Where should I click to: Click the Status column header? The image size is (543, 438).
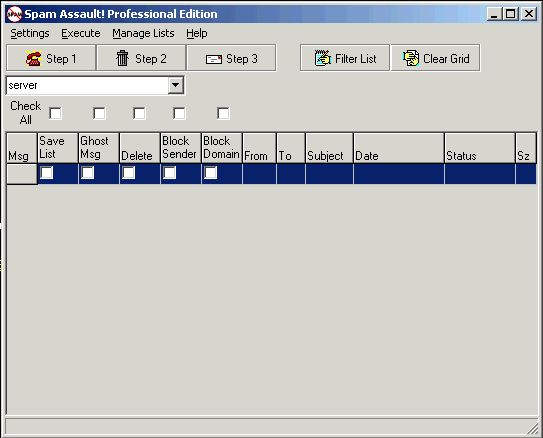tap(480, 148)
